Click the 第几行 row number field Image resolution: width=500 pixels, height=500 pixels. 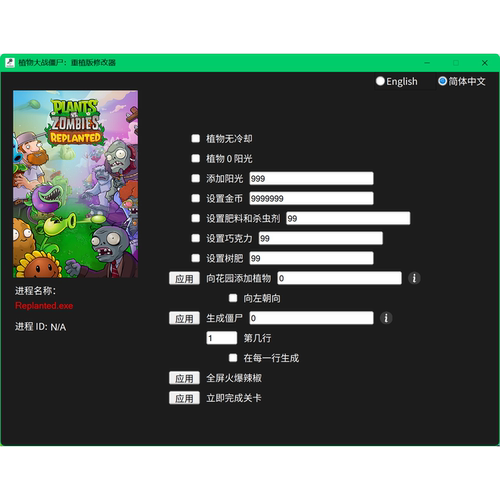click(222, 338)
